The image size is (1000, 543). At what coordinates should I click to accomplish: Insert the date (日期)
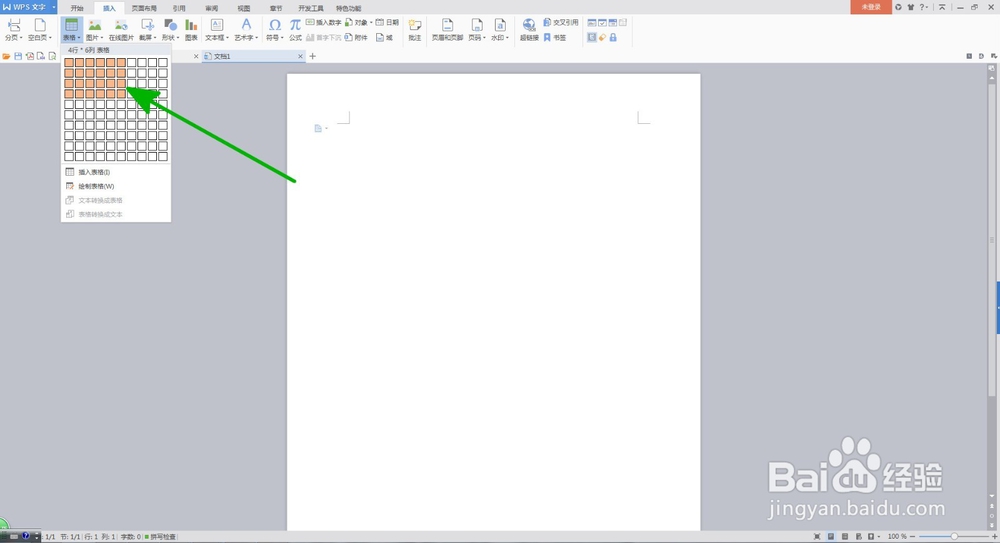pos(387,22)
